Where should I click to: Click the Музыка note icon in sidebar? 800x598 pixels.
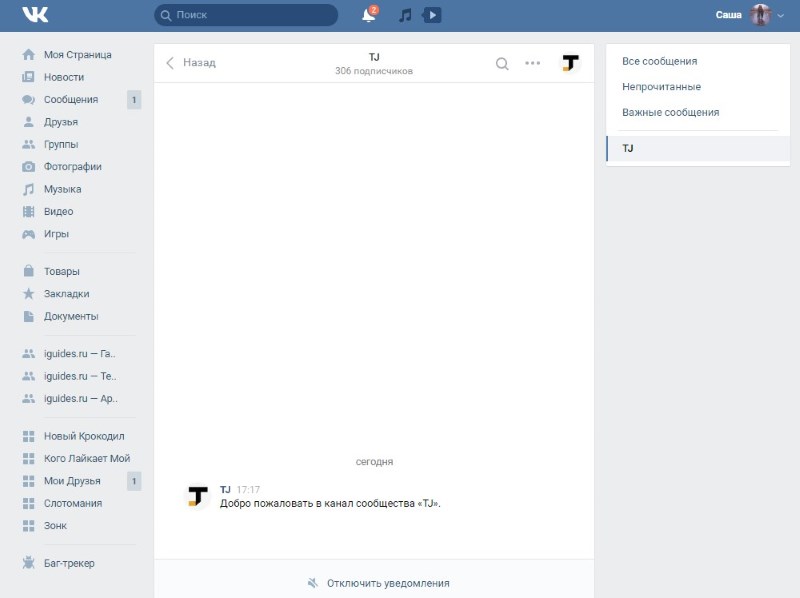tap(29, 189)
